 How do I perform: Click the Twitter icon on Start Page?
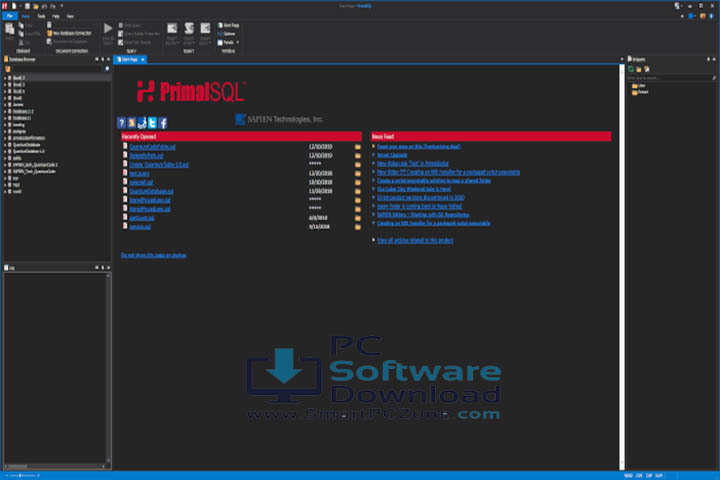click(152, 123)
